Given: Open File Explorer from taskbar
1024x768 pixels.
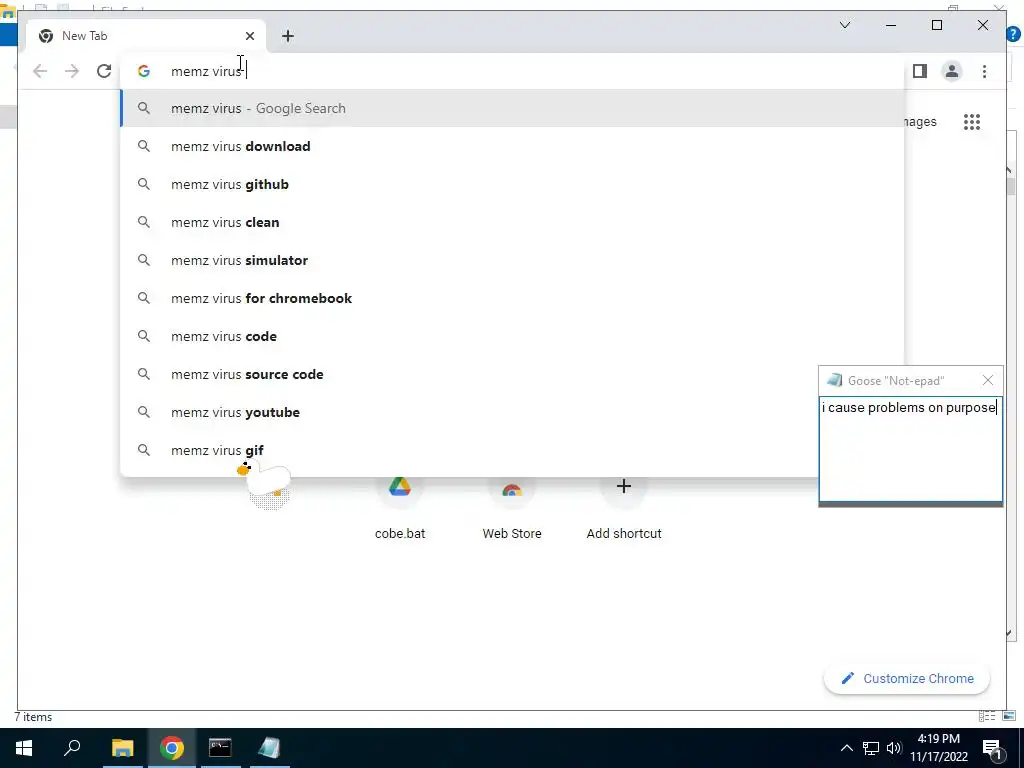Looking at the screenshot, I should [122, 748].
